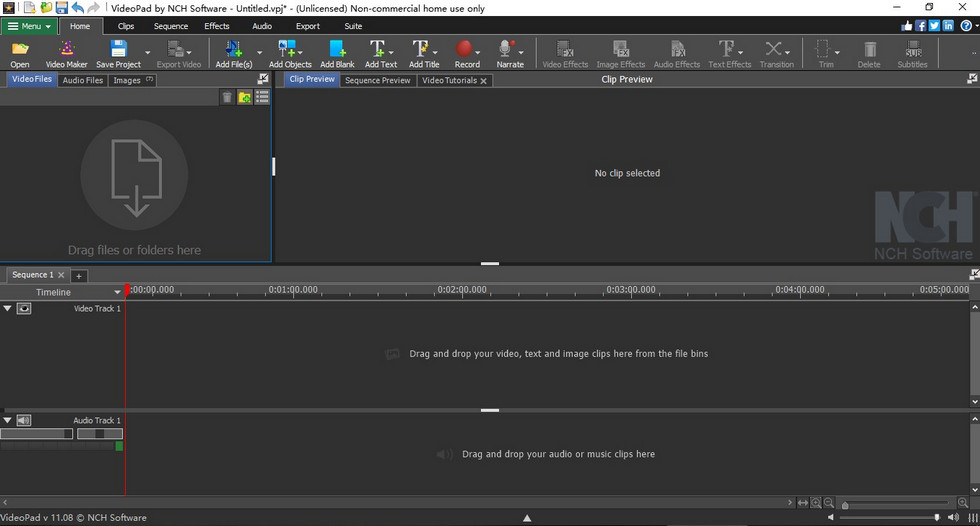Click the Add Title icon

(x=421, y=49)
